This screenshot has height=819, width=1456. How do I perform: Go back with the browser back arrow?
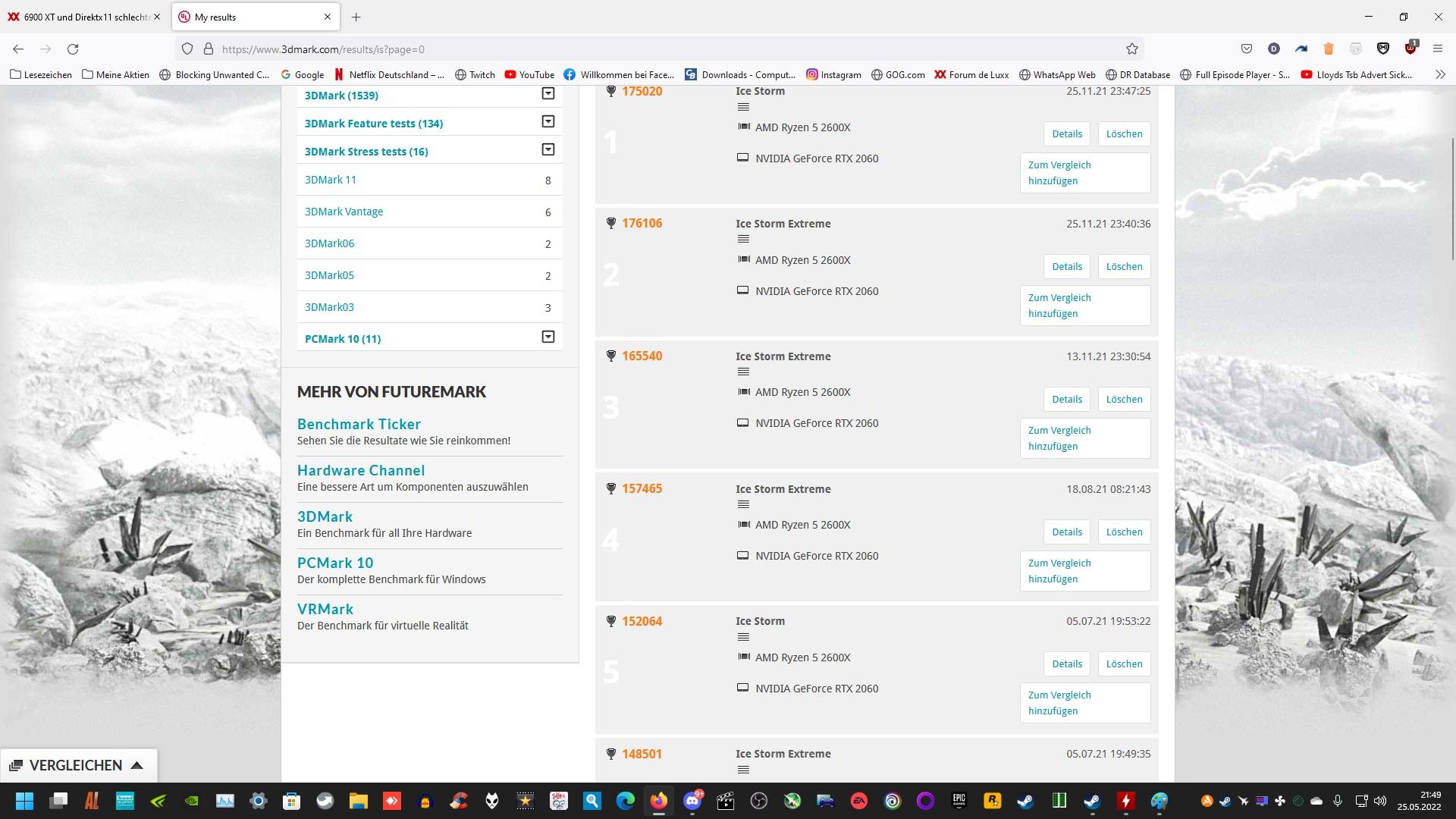tap(18, 49)
